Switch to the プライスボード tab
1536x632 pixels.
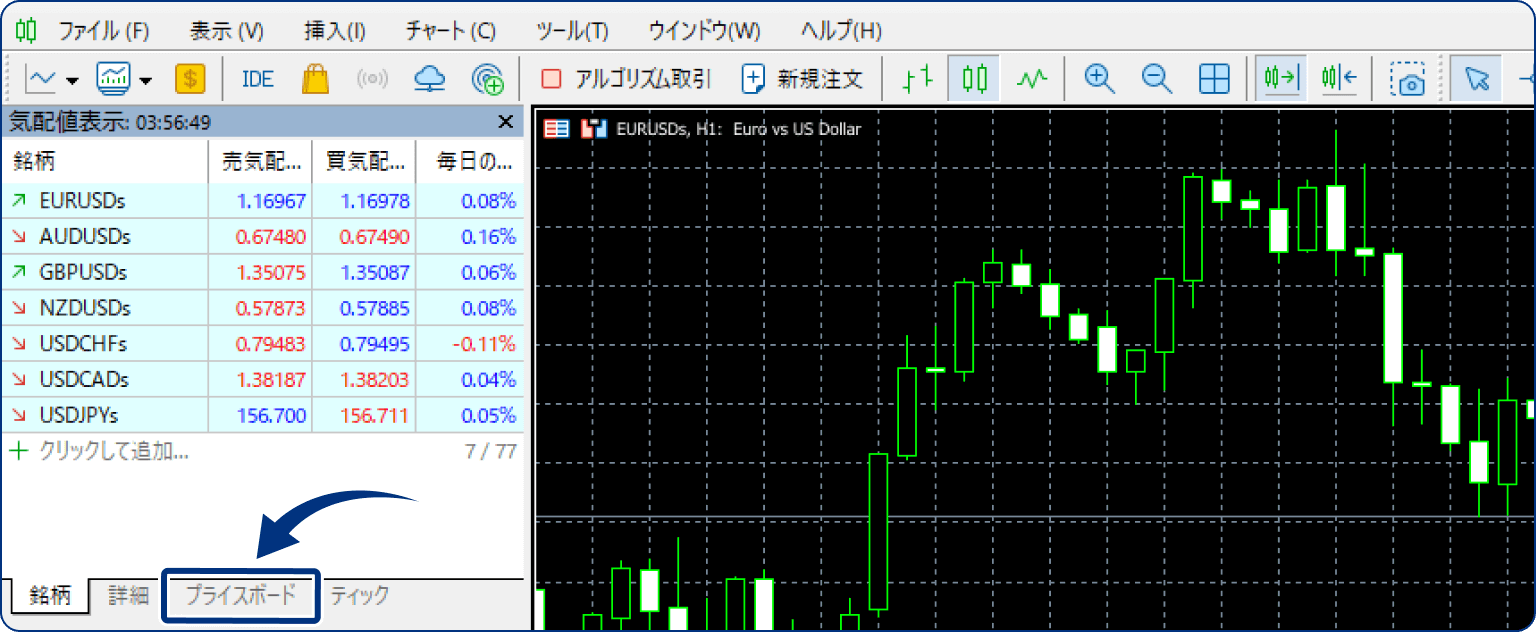pyautogui.click(x=240, y=595)
